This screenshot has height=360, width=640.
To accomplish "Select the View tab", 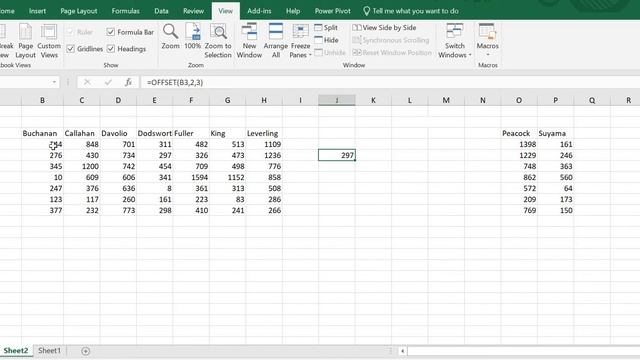I will pyautogui.click(x=225, y=11).
